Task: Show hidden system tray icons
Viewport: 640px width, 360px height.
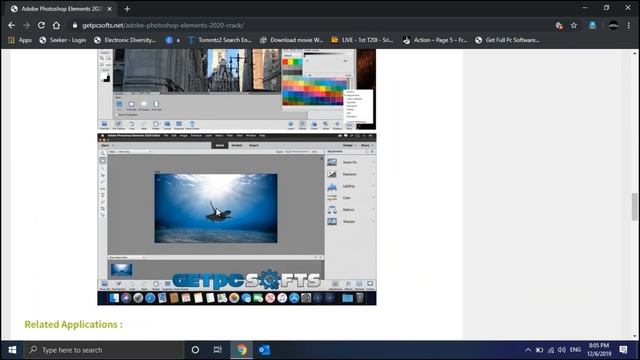Action: tap(528, 350)
